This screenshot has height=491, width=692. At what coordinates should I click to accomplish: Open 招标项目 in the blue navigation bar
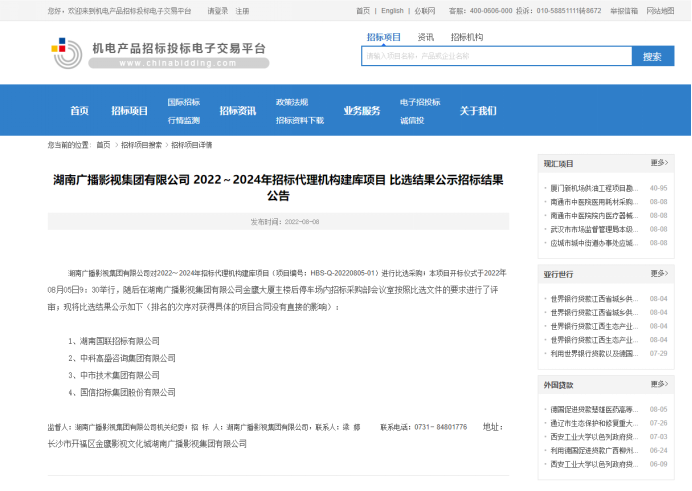tap(129, 111)
